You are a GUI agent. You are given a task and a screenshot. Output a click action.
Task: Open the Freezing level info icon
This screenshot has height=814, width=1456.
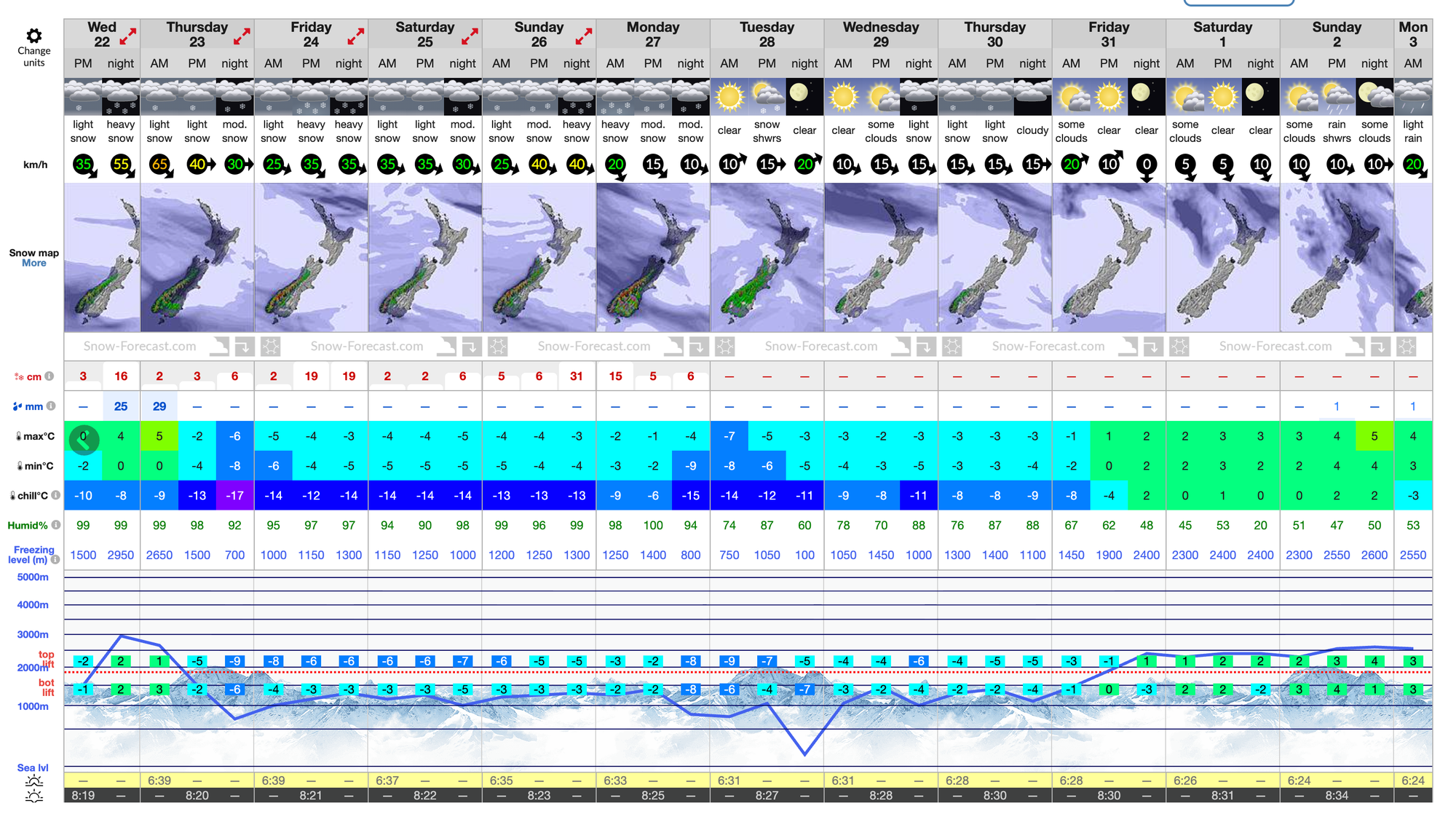(x=55, y=560)
